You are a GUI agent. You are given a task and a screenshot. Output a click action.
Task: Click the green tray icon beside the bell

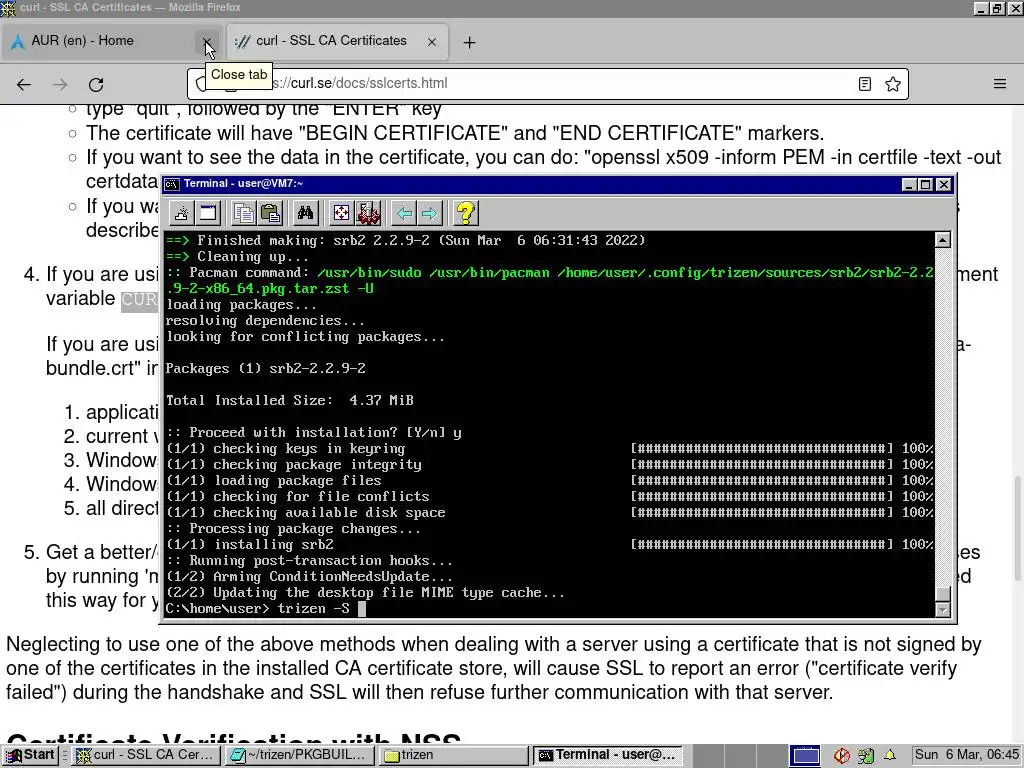[x=865, y=756]
